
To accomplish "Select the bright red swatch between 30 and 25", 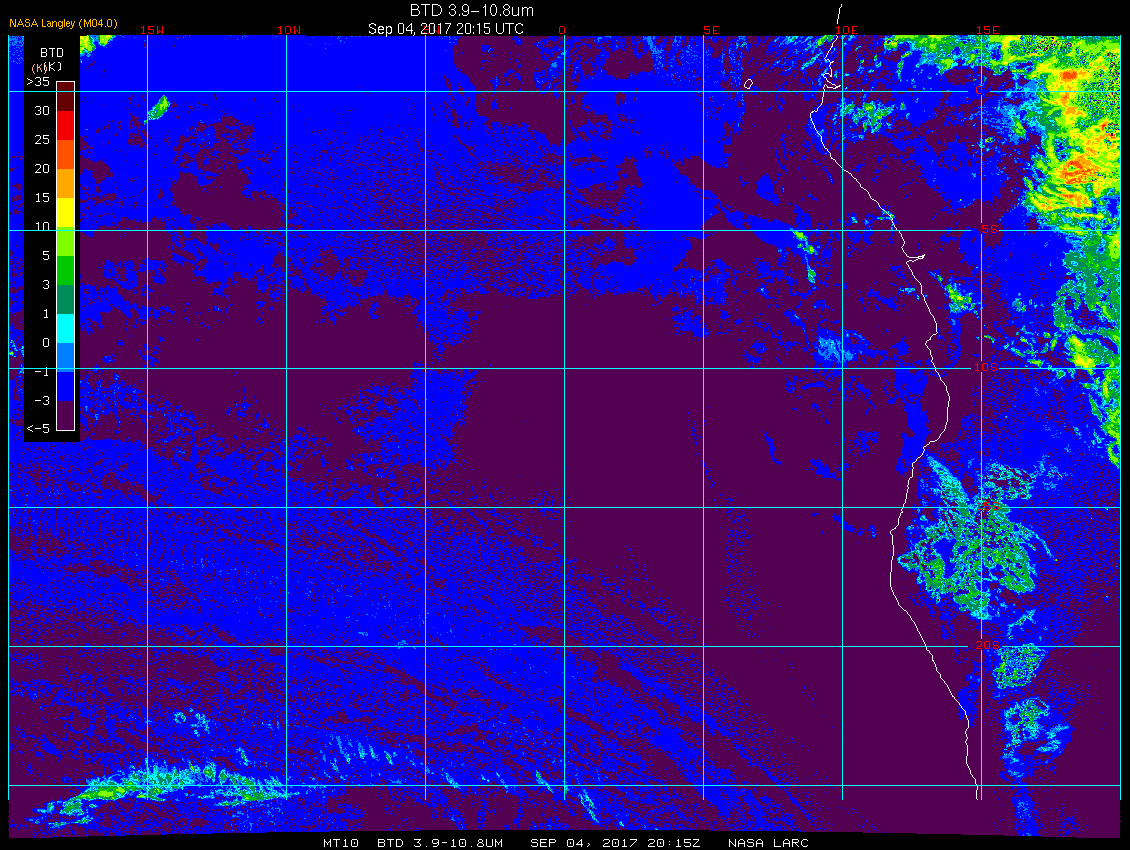I will click(66, 125).
